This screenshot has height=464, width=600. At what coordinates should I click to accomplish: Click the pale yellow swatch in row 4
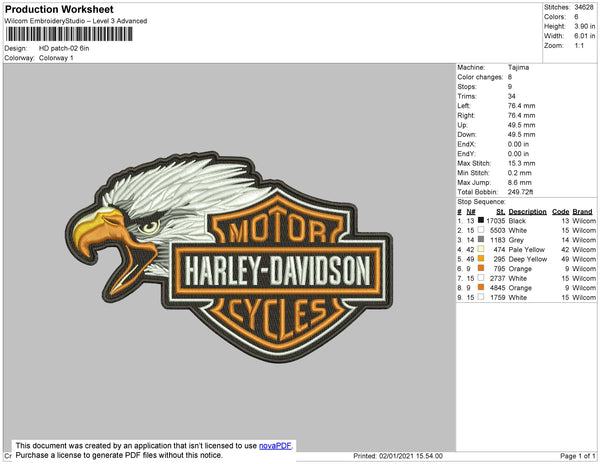coord(481,249)
